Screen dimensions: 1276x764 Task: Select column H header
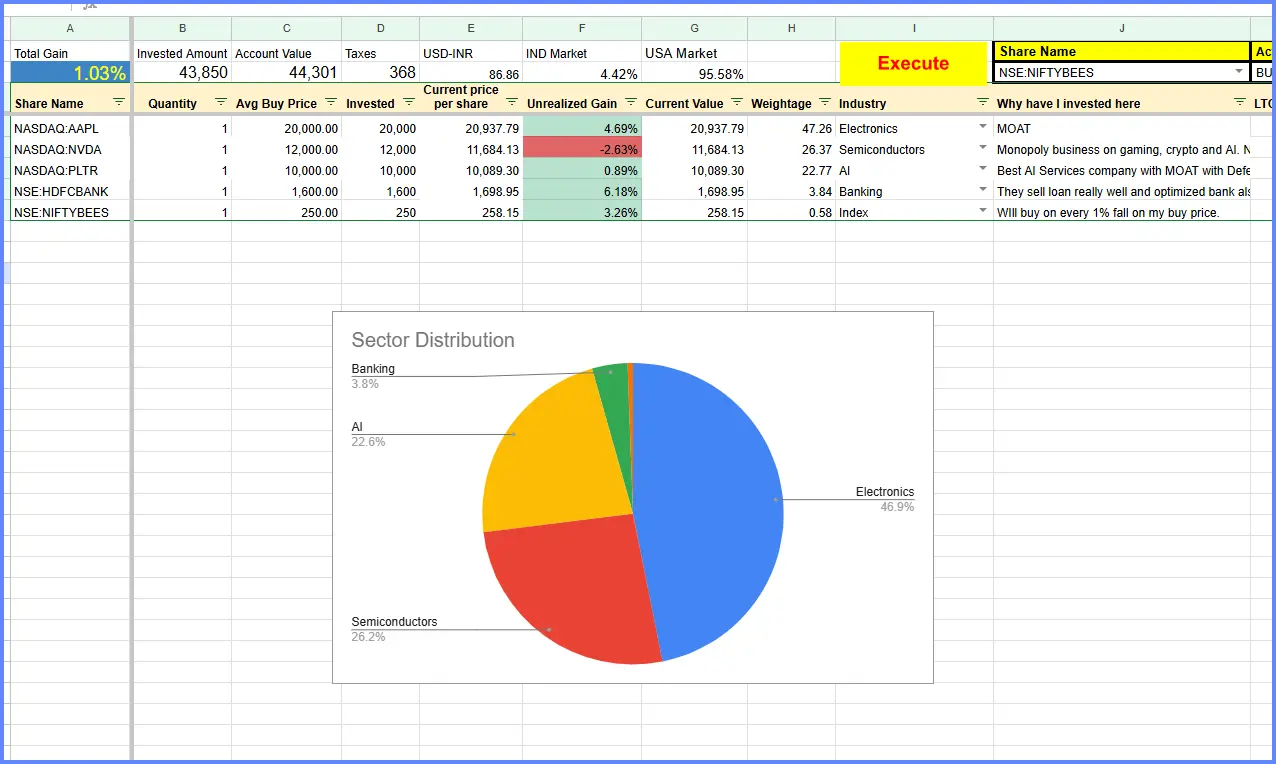pos(791,28)
